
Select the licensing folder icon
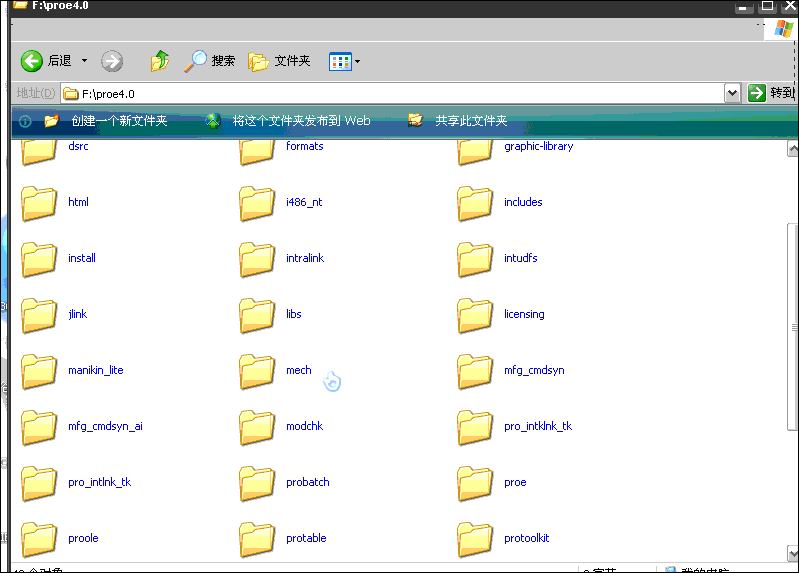(x=475, y=316)
